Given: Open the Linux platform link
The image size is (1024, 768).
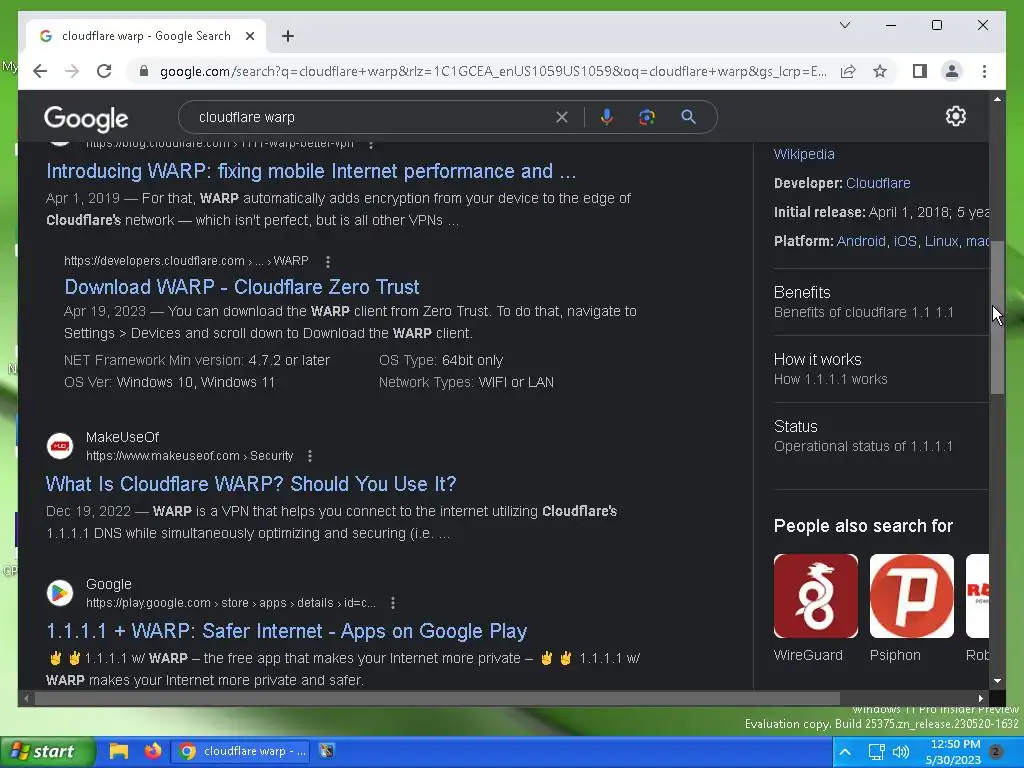Looking at the screenshot, I should (x=941, y=241).
